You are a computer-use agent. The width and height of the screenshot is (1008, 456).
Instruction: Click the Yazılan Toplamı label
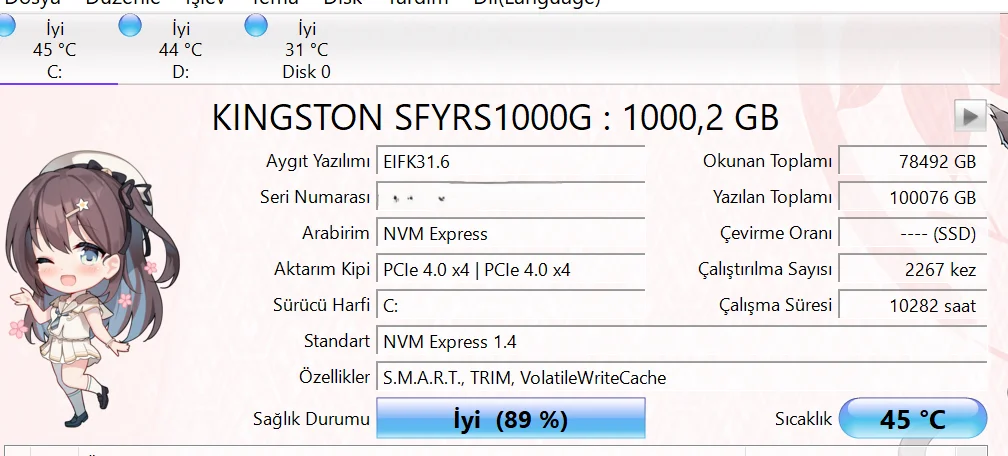click(x=772, y=197)
